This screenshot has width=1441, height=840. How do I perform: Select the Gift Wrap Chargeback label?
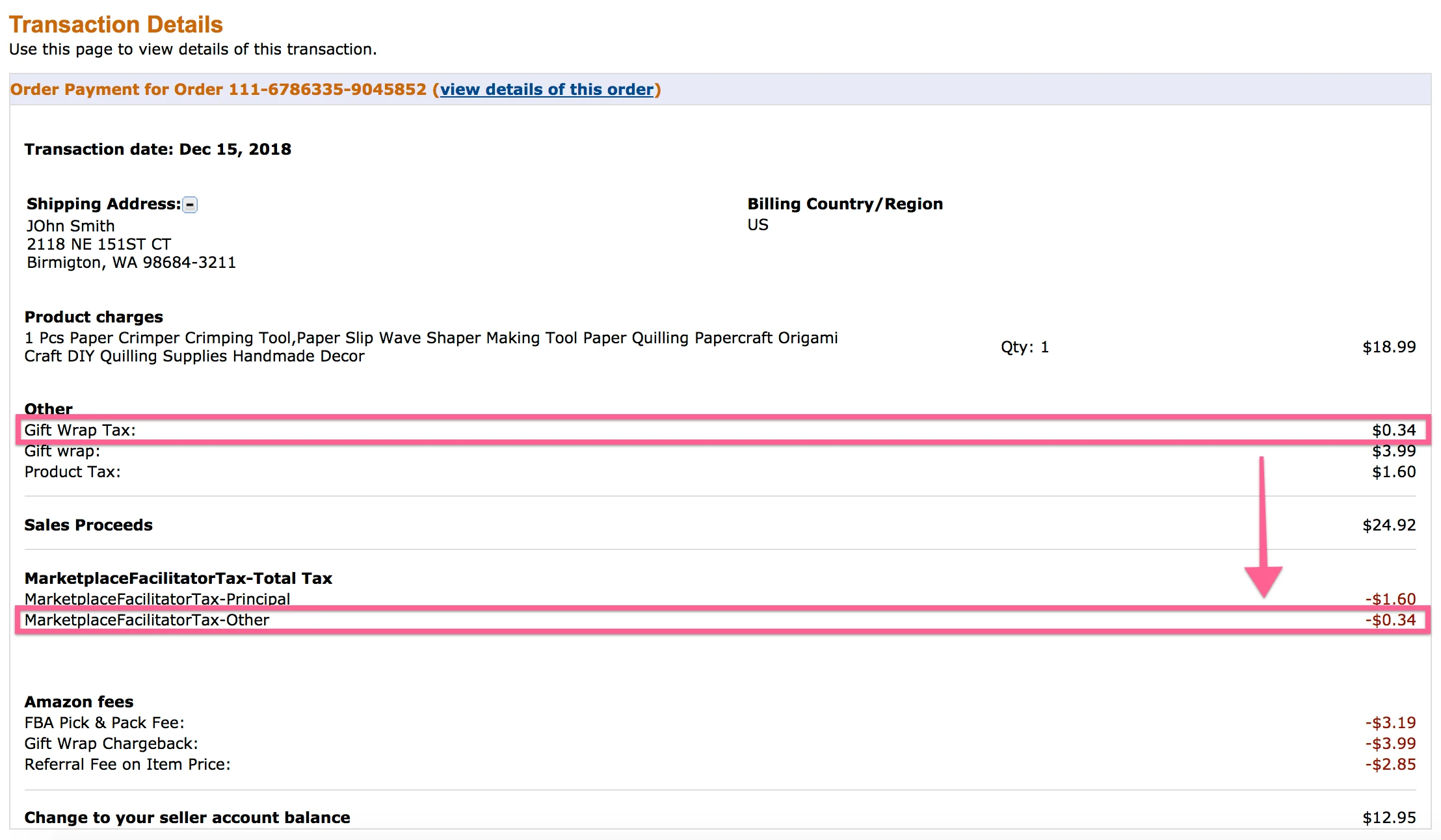[111, 744]
